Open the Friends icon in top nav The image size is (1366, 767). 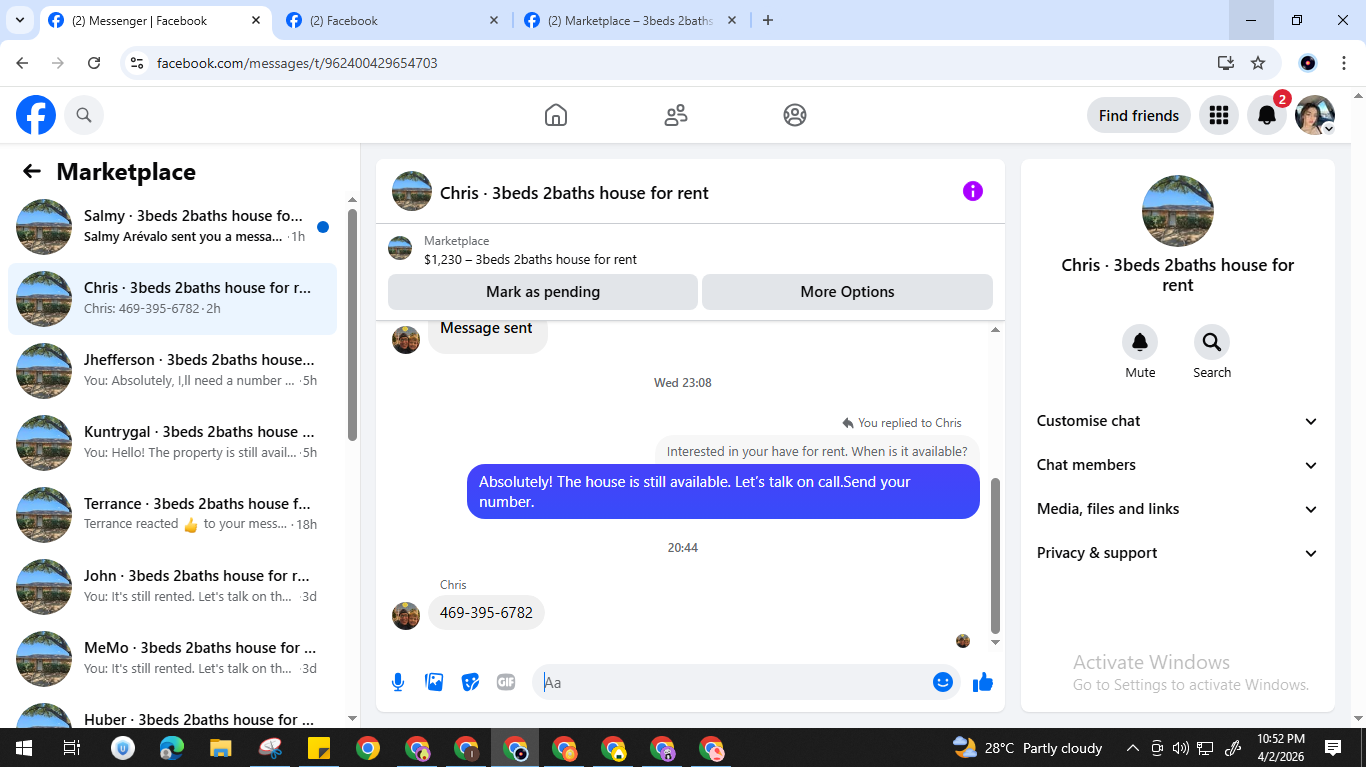676,115
